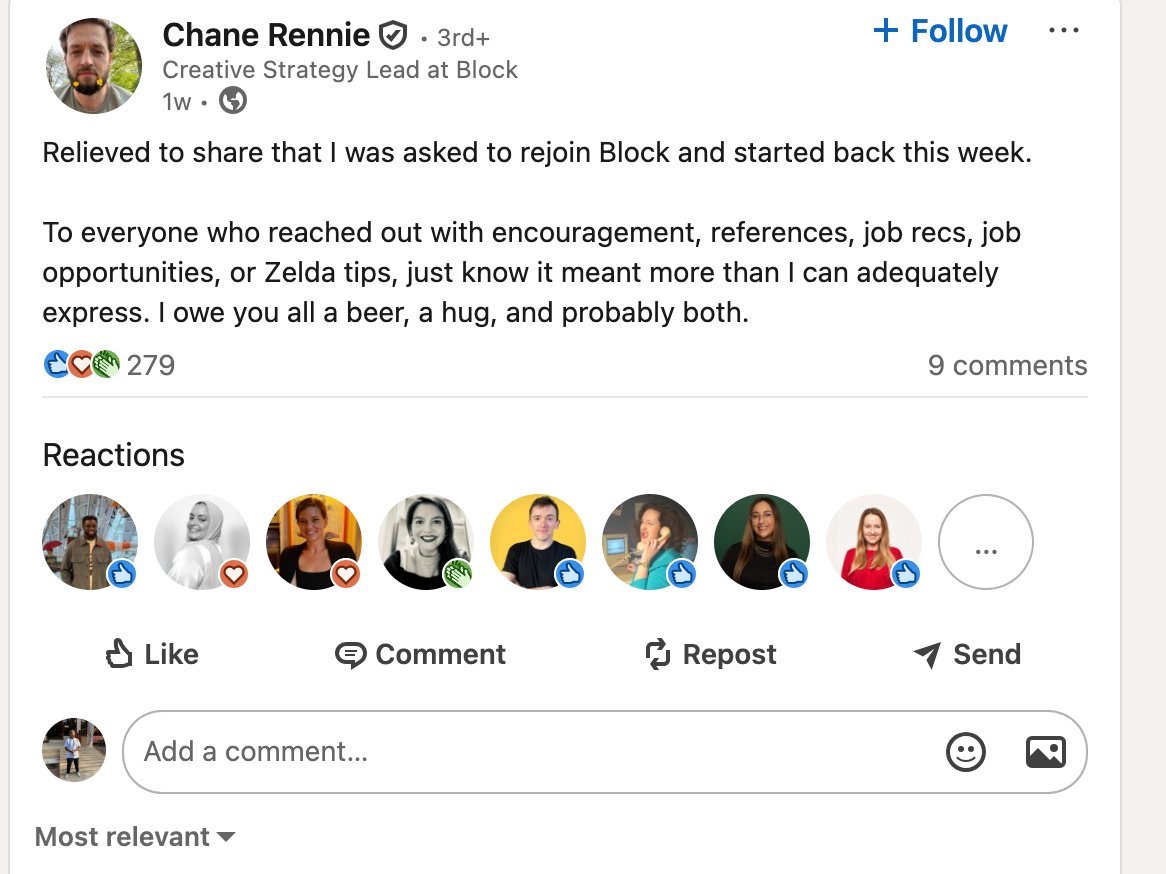Click the Comment speech bubble icon
Screen dimensions: 1166x874
tap(350, 655)
